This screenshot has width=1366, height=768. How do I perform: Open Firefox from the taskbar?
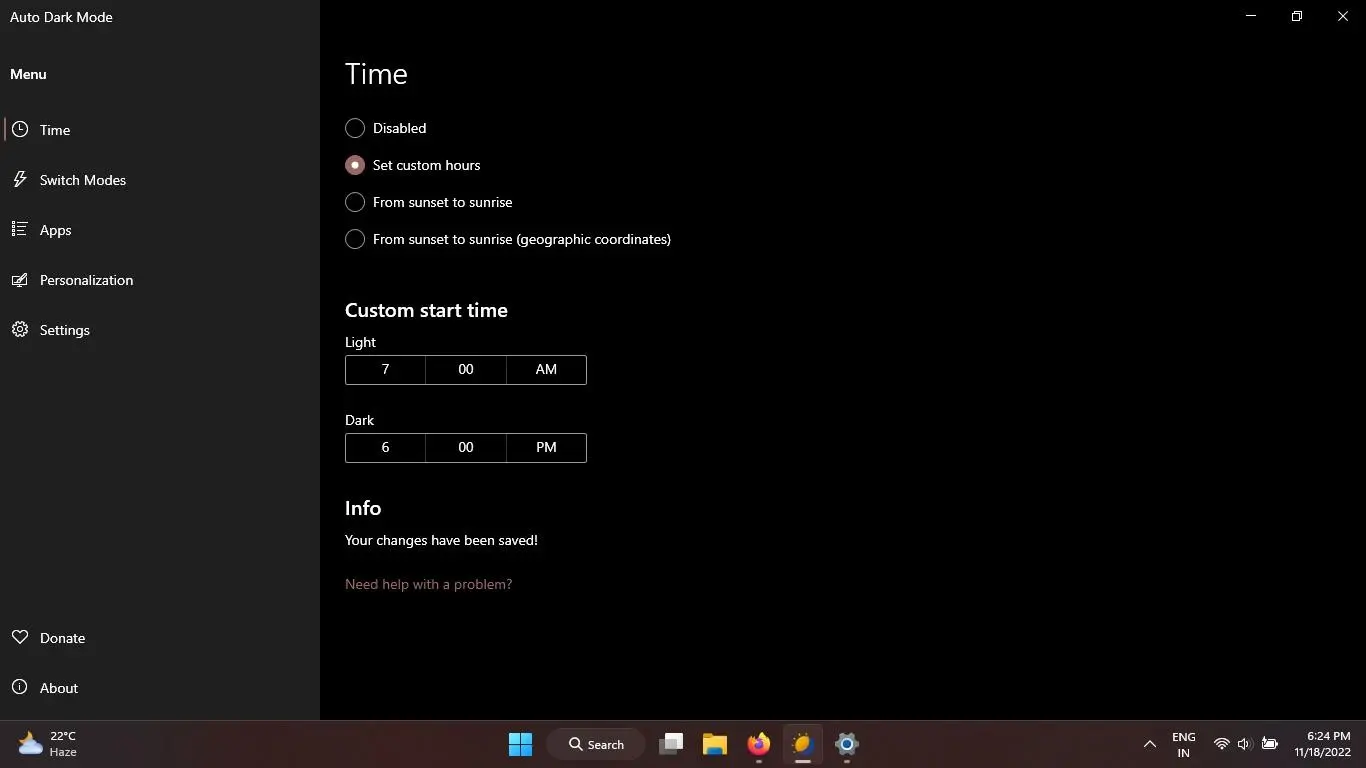coord(759,744)
